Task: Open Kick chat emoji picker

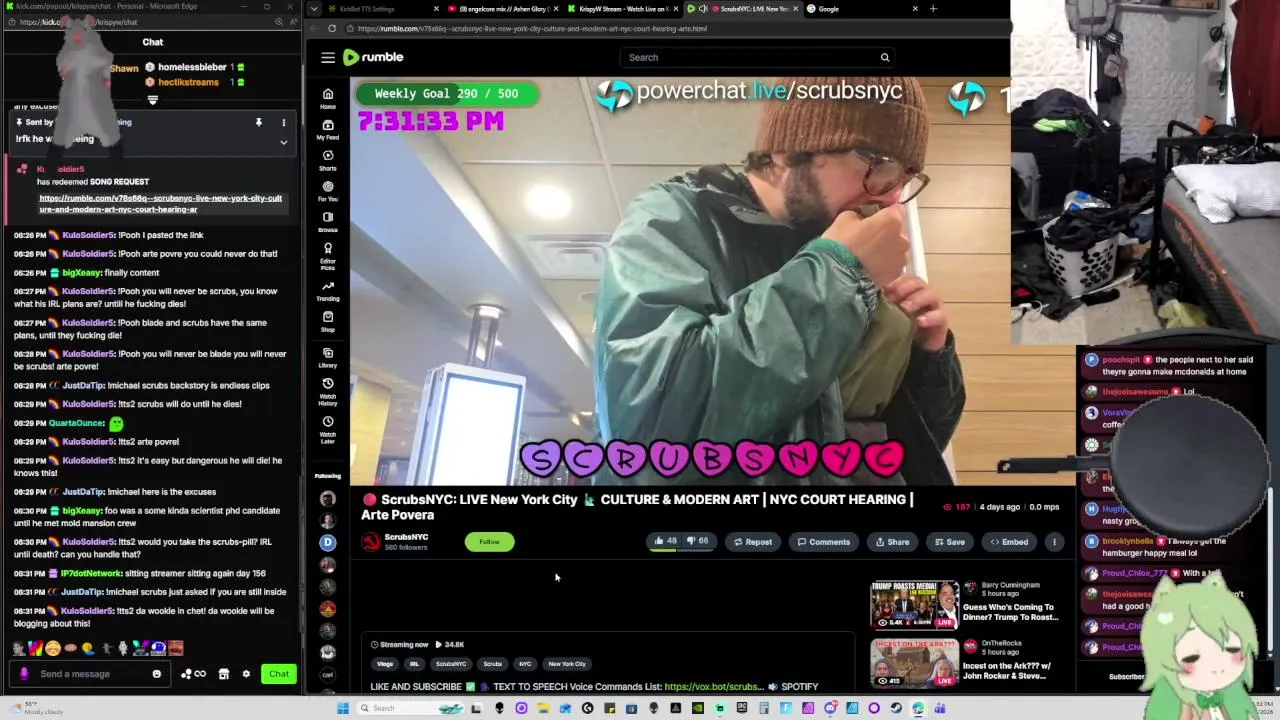Action: (156, 674)
